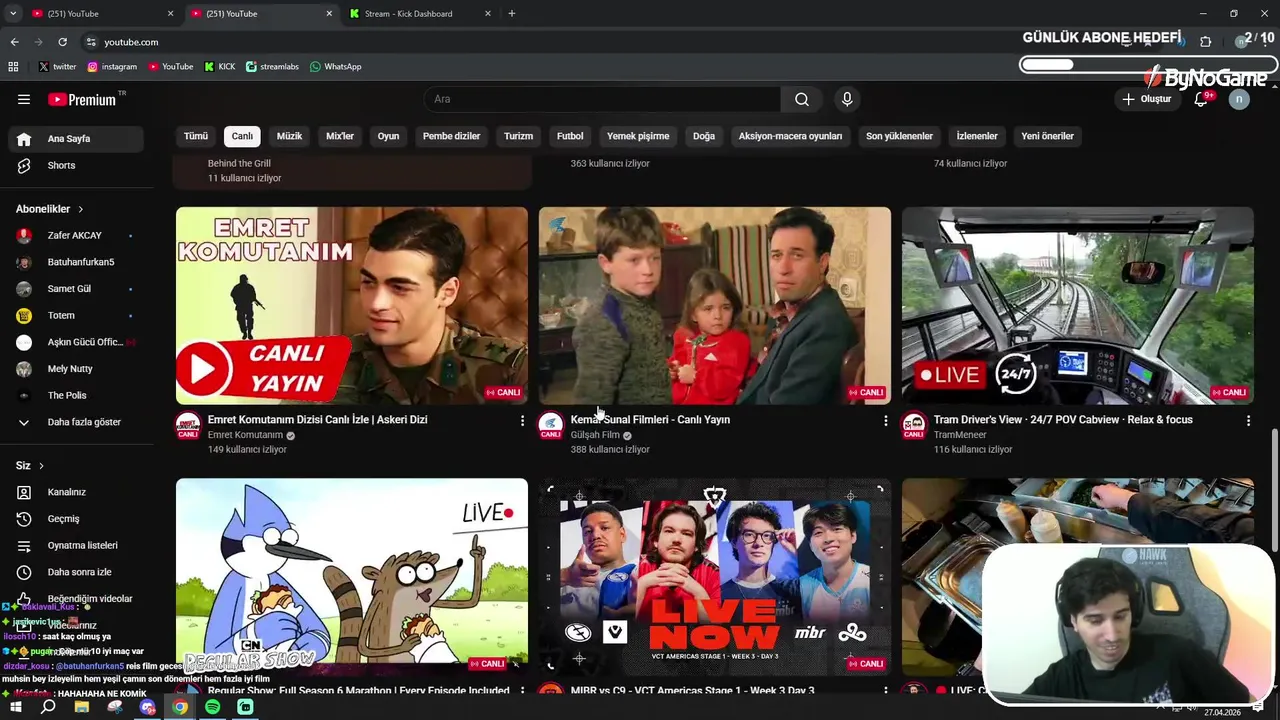The height and width of the screenshot is (720, 1280).
Task: Open streamlabs bookmark
Action: (272, 66)
